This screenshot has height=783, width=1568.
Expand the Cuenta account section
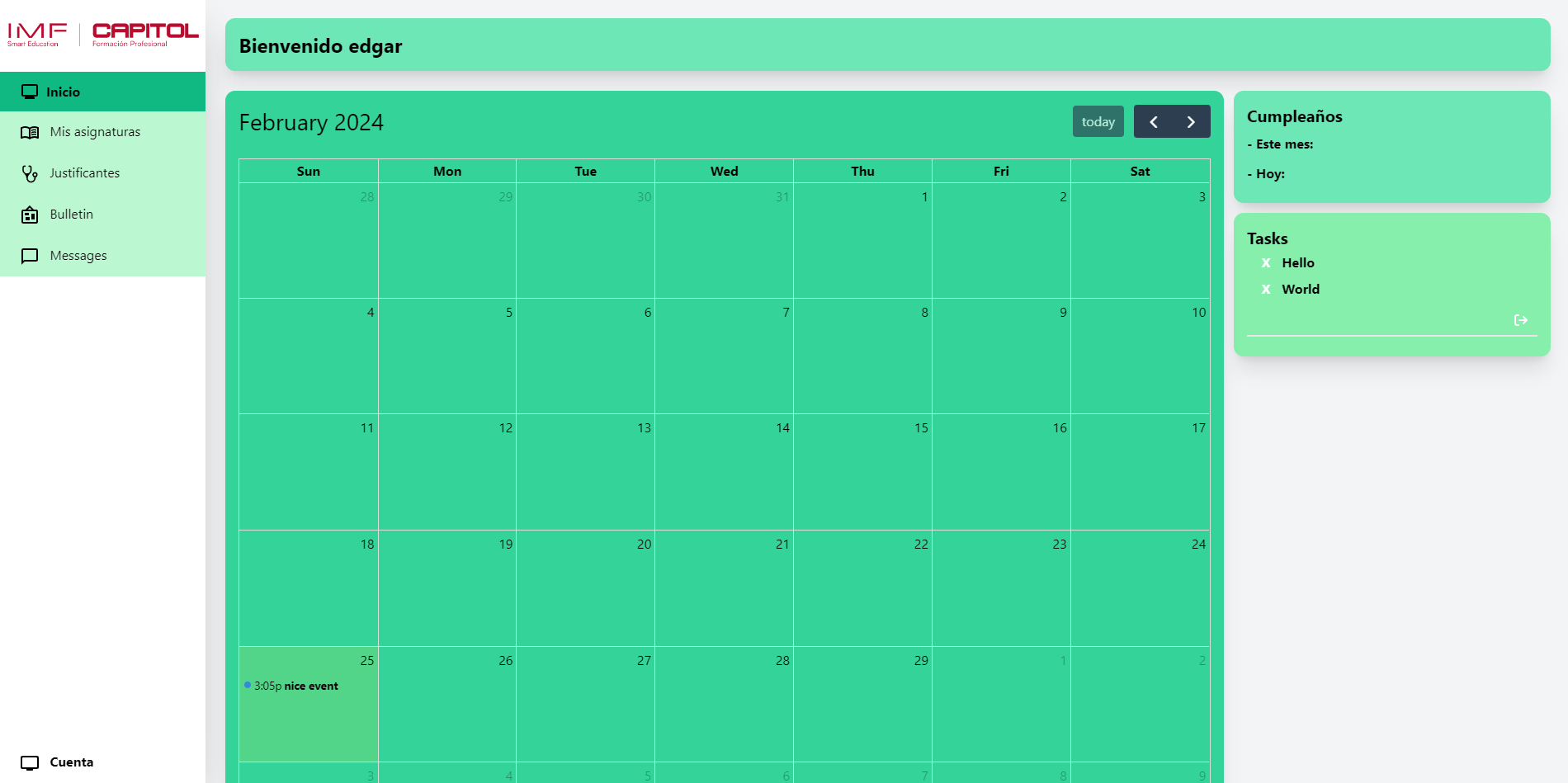coord(72,762)
